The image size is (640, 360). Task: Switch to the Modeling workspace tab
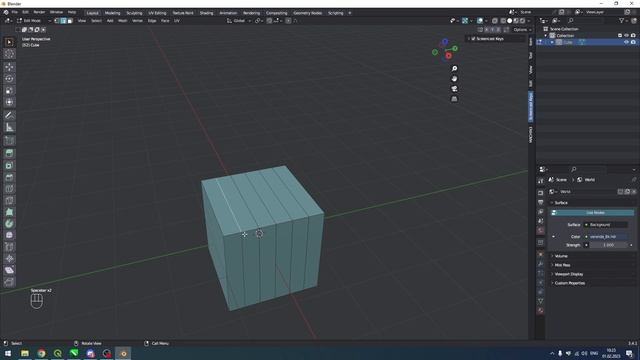click(x=112, y=13)
